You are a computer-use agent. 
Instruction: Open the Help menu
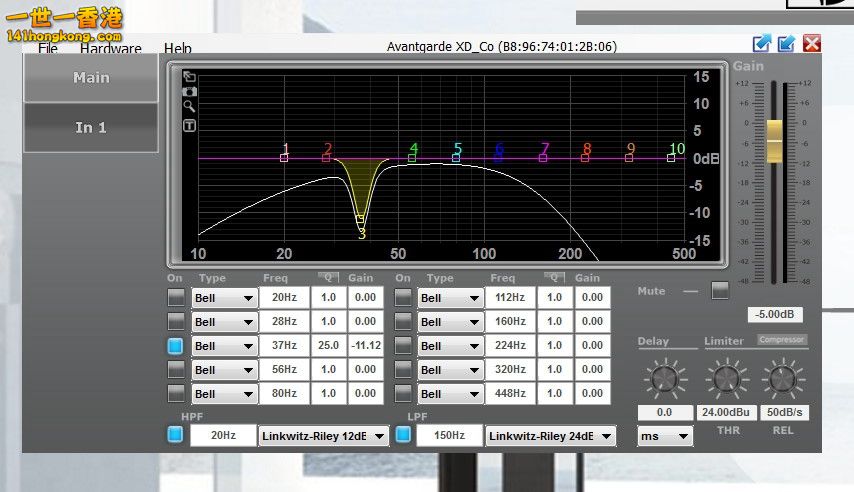point(178,48)
